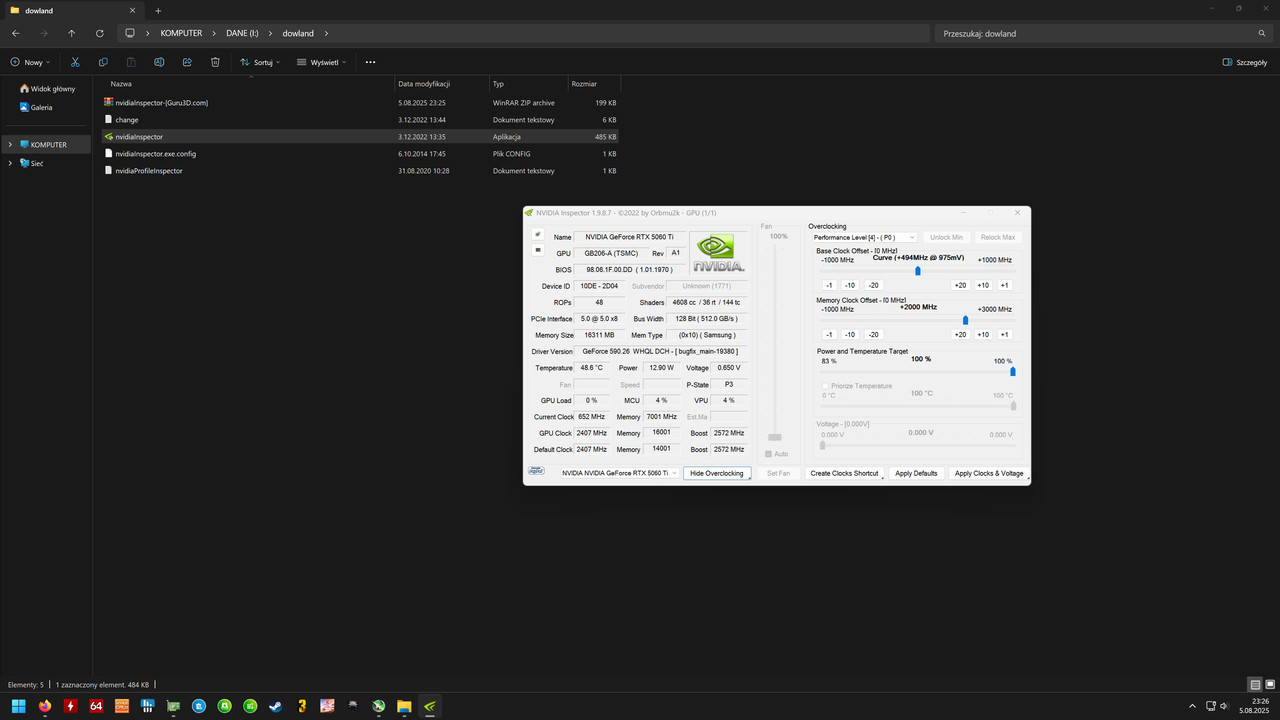Click DANE (I:) in the address breadcrumb
This screenshot has width=1280, height=720.
242,33
